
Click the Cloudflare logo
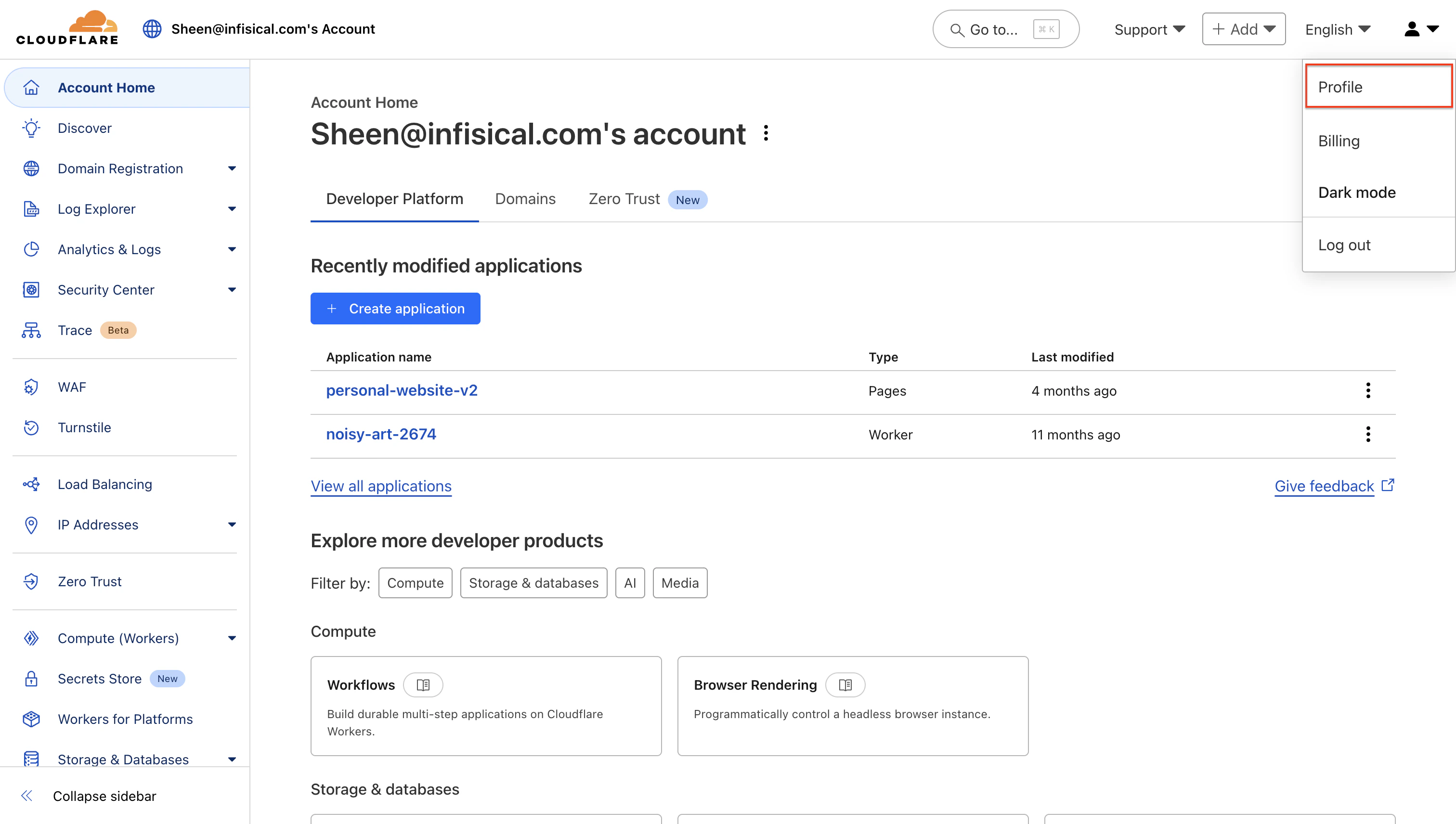pyautogui.click(x=67, y=28)
